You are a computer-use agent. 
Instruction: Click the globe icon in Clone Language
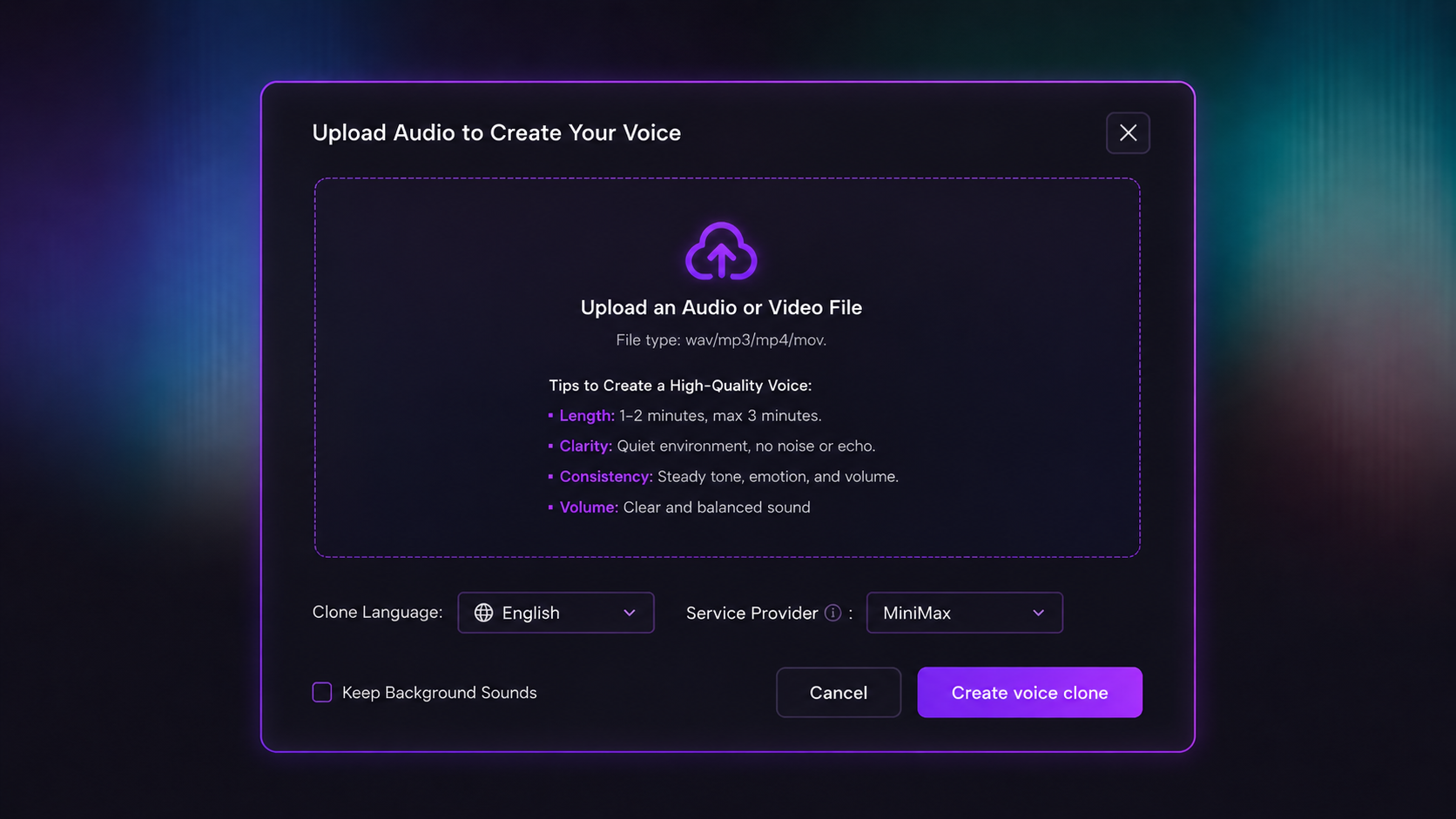click(483, 613)
